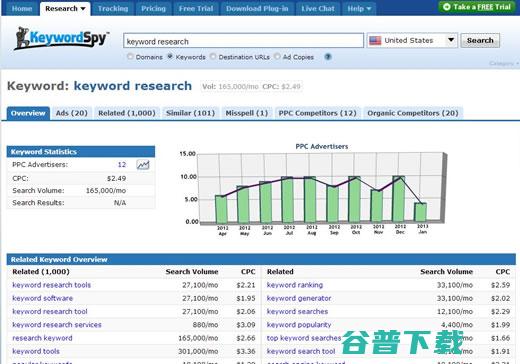Open the Live Chat menu item
This screenshot has height=364, width=520.
[x=318, y=9]
